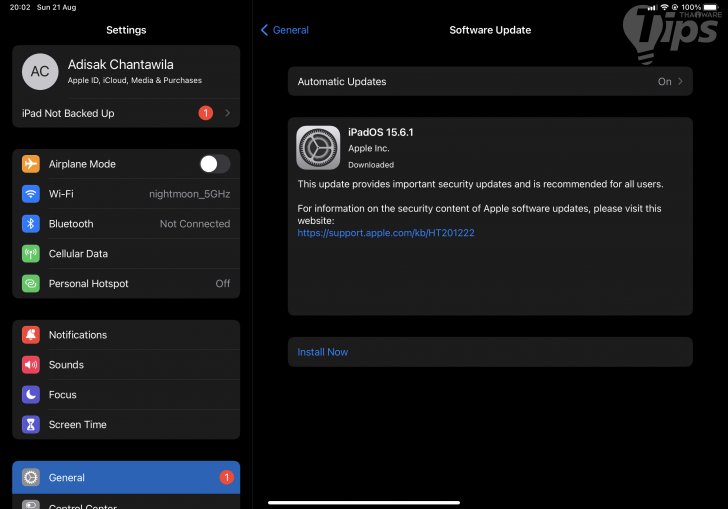Image resolution: width=728 pixels, height=509 pixels.
Task: Open Wi-Fi settings row
Action: pyautogui.click(x=126, y=194)
